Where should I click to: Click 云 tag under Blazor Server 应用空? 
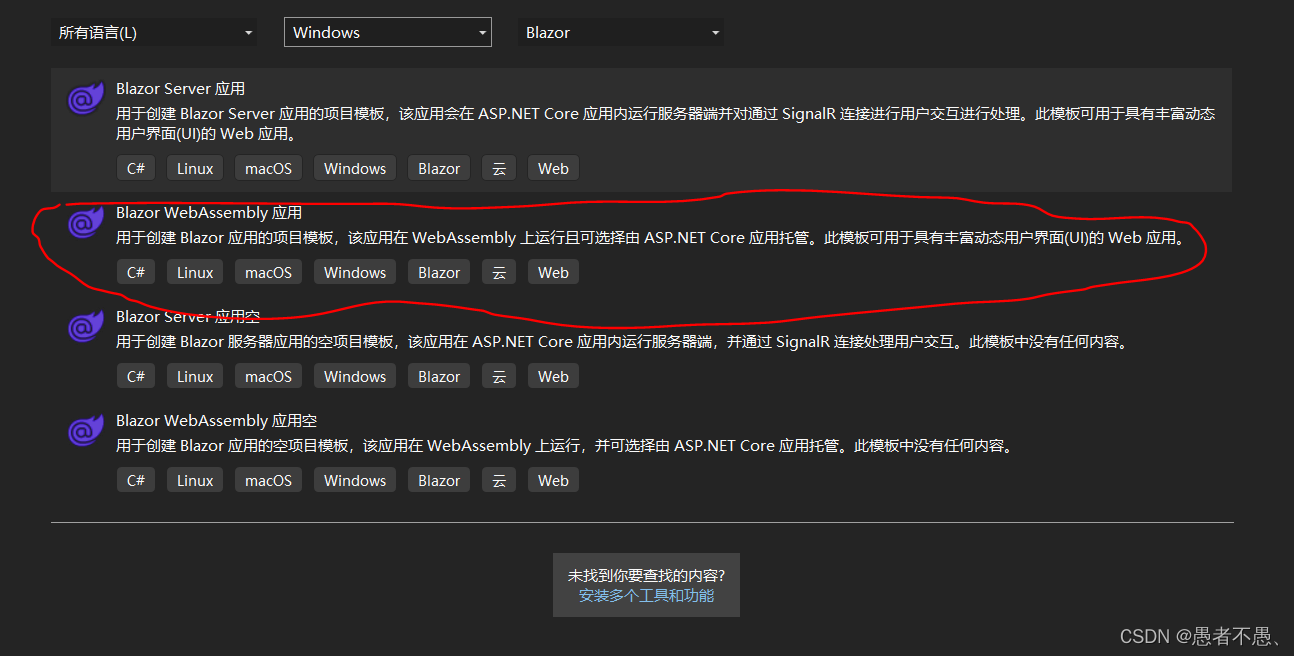pos(499,376)
